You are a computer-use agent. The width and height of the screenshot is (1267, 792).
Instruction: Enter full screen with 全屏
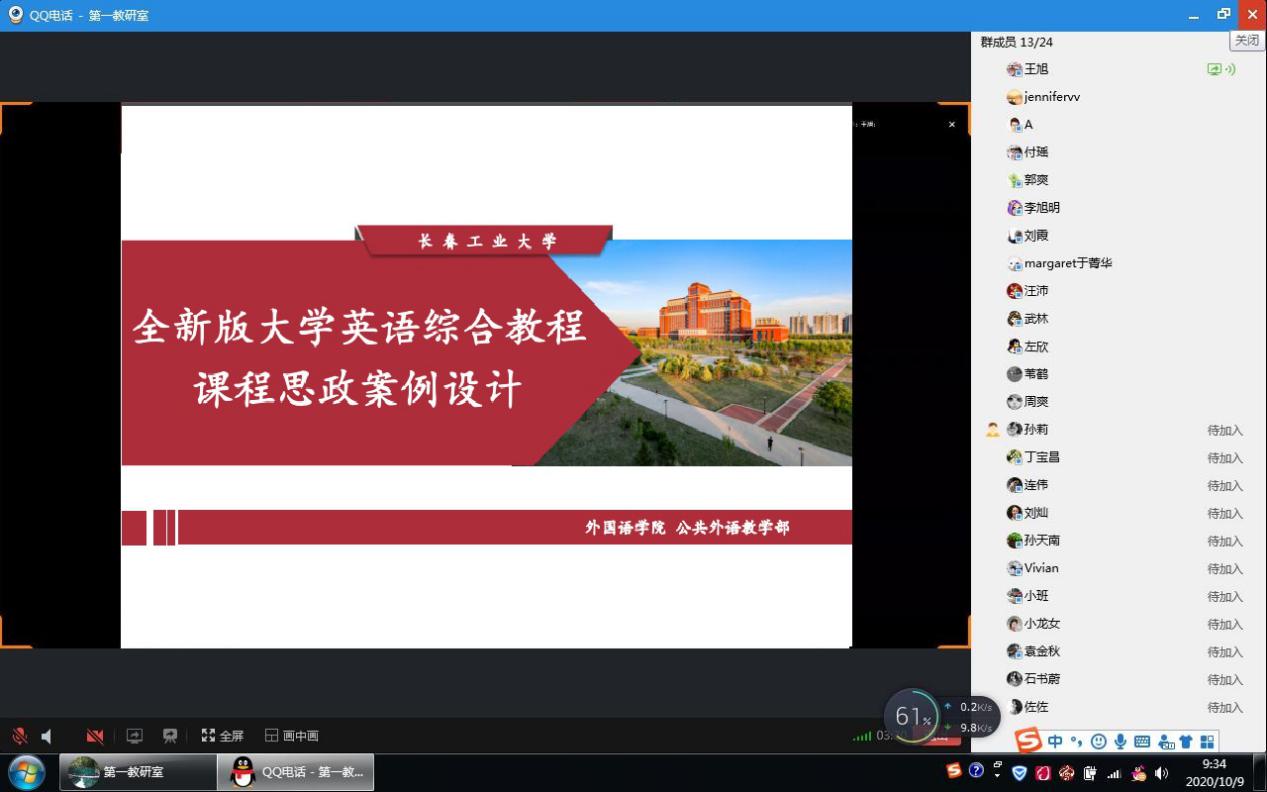tap(222, 736)
